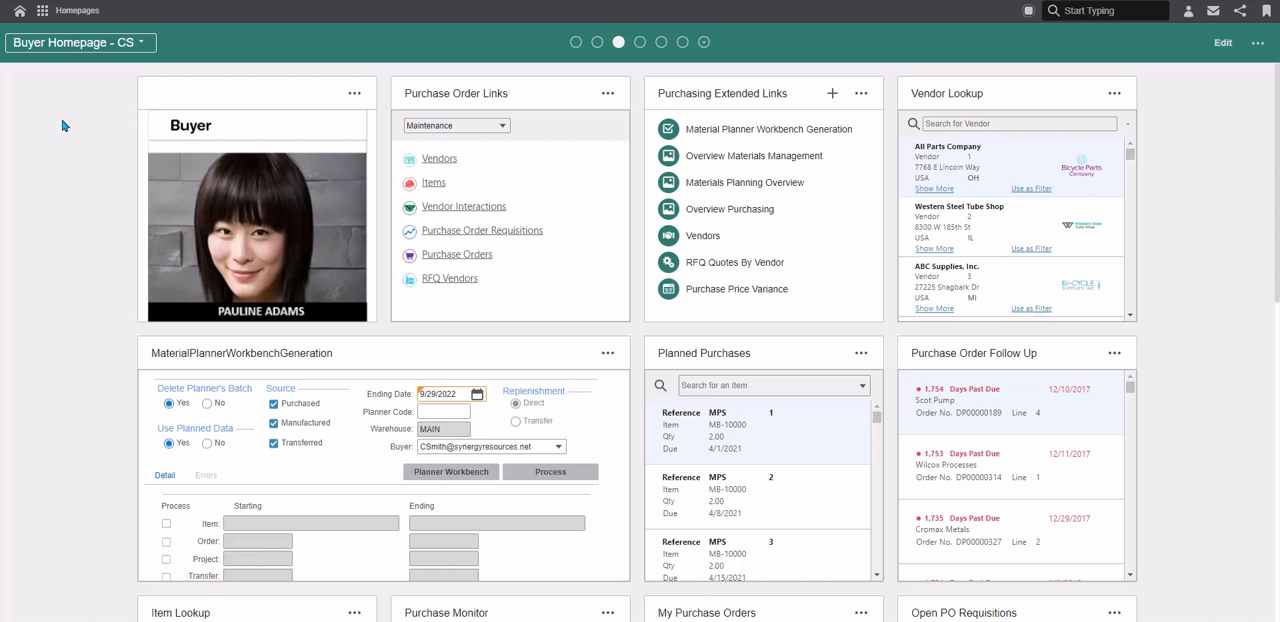
Task: Check the Item process checkbox
Action: click(x=166, y=524)
